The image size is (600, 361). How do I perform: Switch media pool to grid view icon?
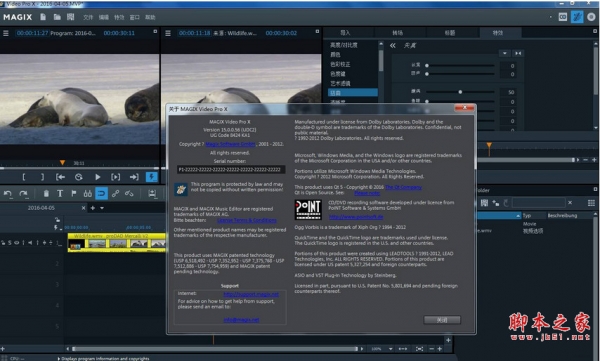pos(591,203)
